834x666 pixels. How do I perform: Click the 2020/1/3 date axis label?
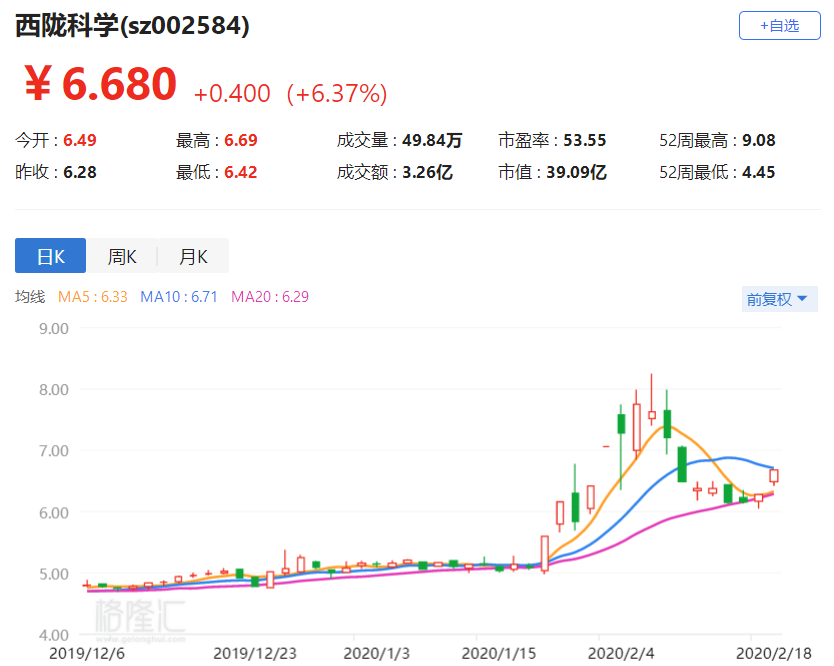tap(377, 653)
